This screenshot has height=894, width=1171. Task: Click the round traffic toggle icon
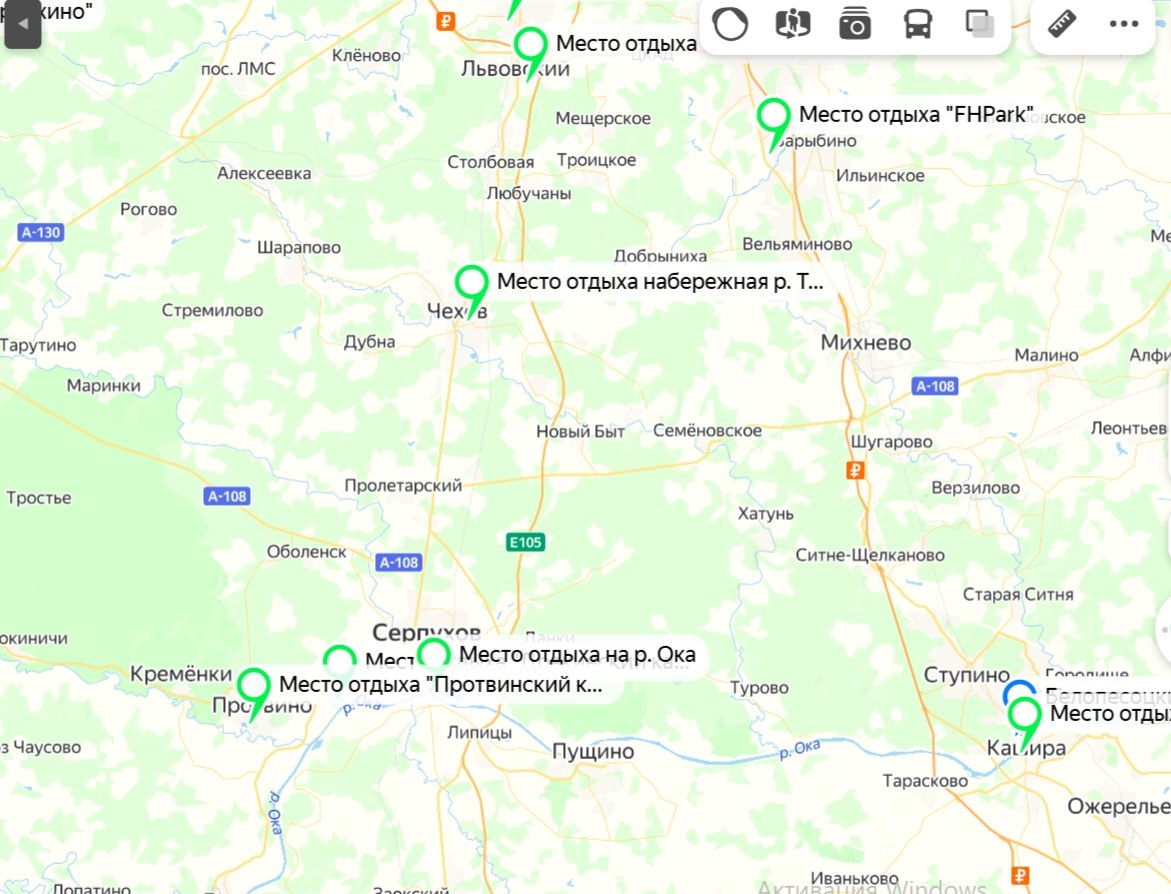[730, 24]
